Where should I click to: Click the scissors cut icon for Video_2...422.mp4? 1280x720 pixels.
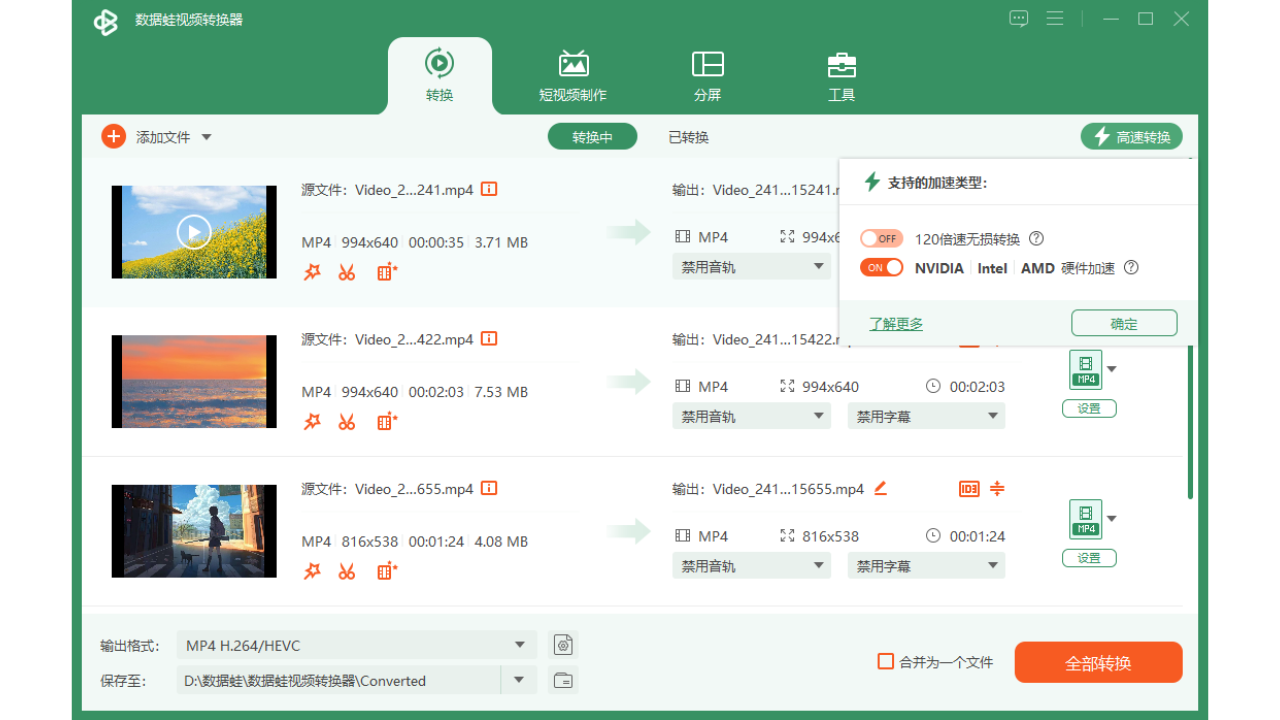tap(347, 422)
